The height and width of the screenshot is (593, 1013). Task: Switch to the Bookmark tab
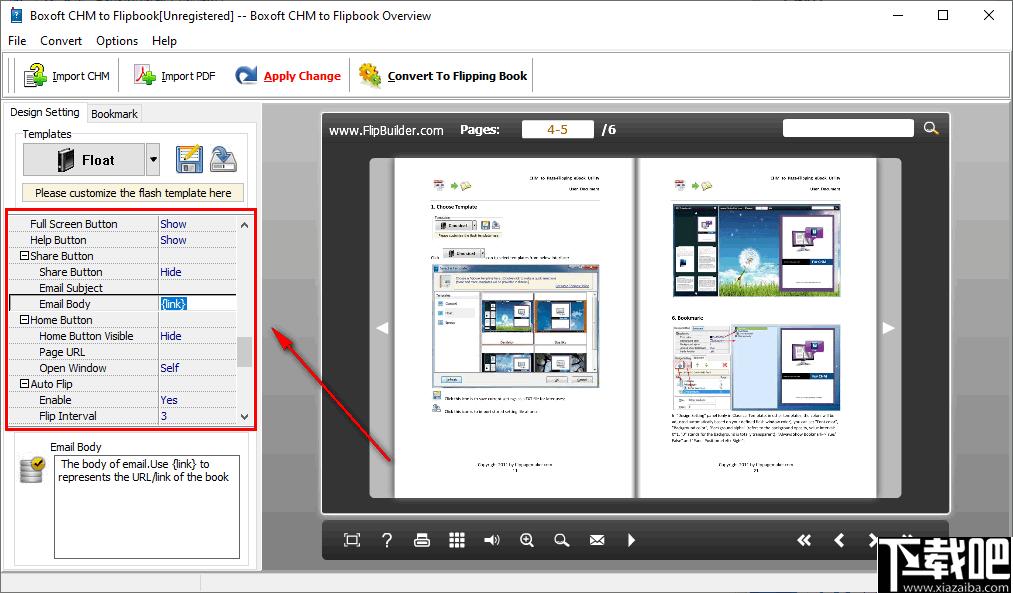(x=114, y=114)
